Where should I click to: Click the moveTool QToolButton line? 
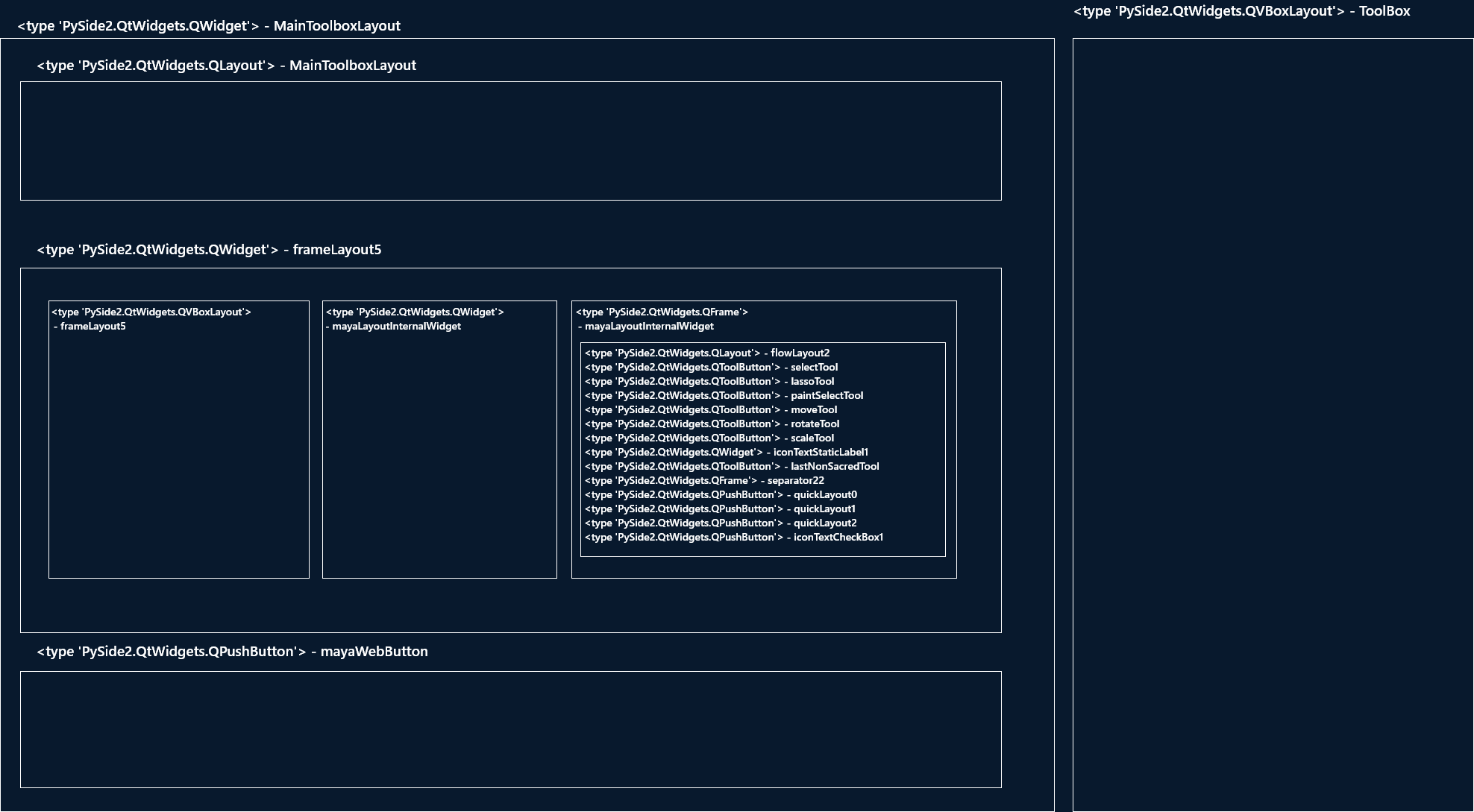710,410
